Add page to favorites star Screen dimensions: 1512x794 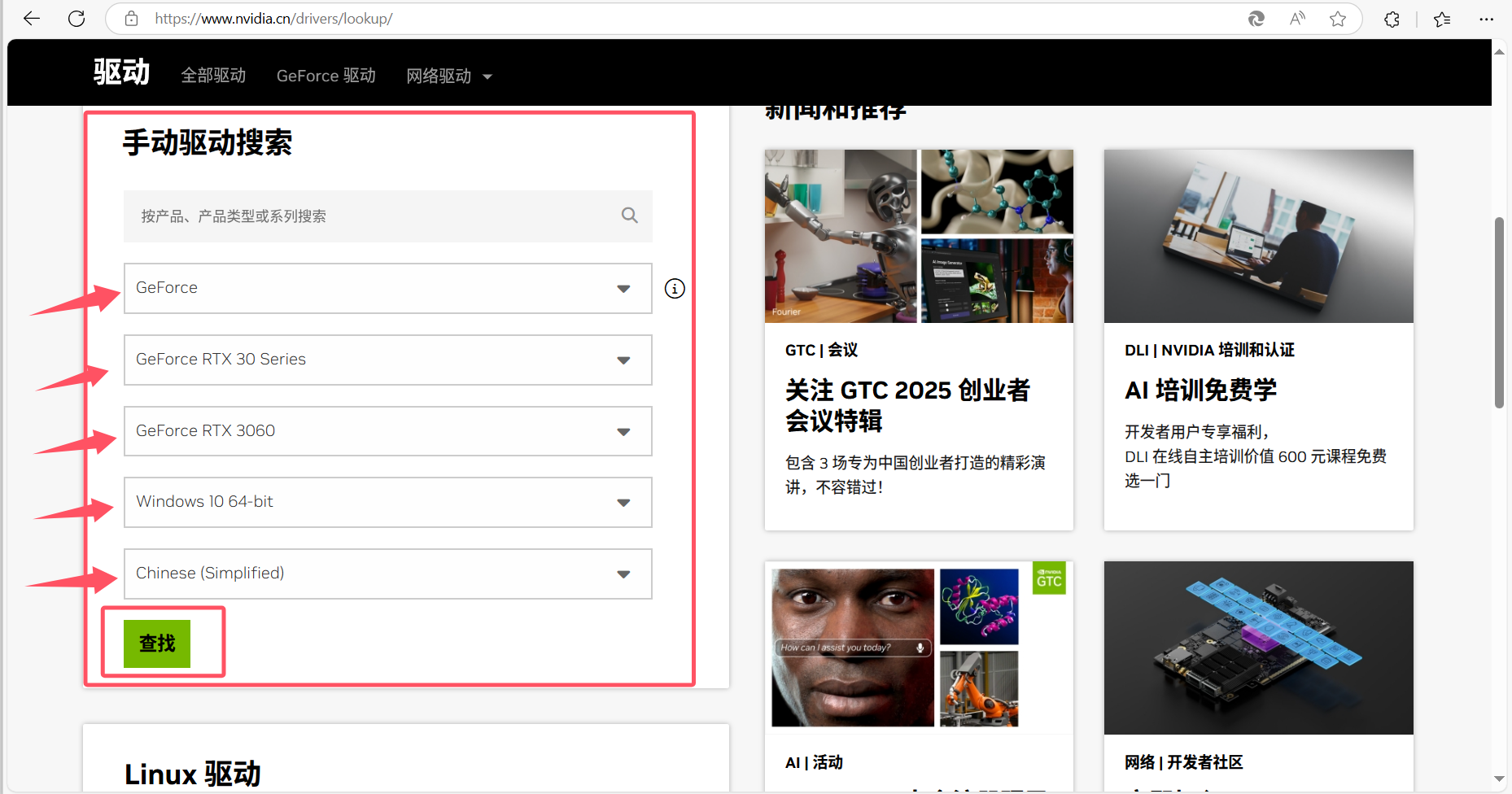tap(1338, 18)
